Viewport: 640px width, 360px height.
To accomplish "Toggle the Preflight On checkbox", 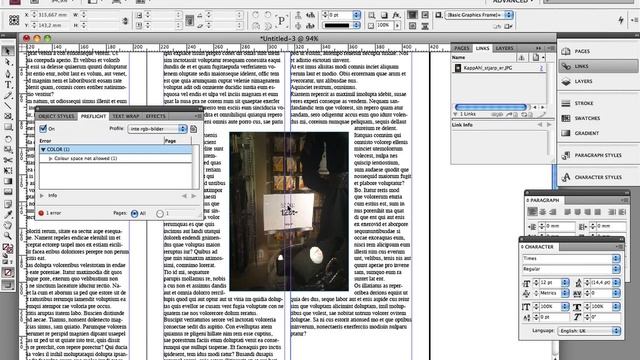I will coord(43,129).
